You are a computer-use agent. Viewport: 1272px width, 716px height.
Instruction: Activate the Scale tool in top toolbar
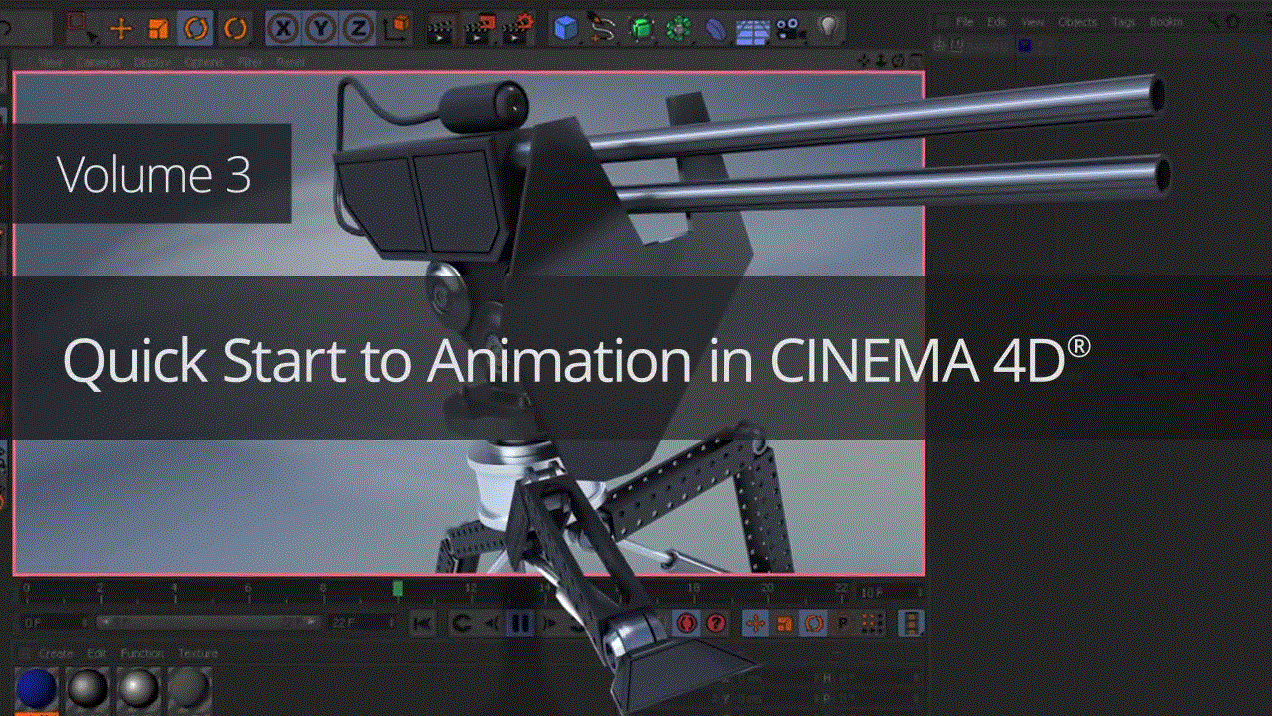(x=158, y=29)
